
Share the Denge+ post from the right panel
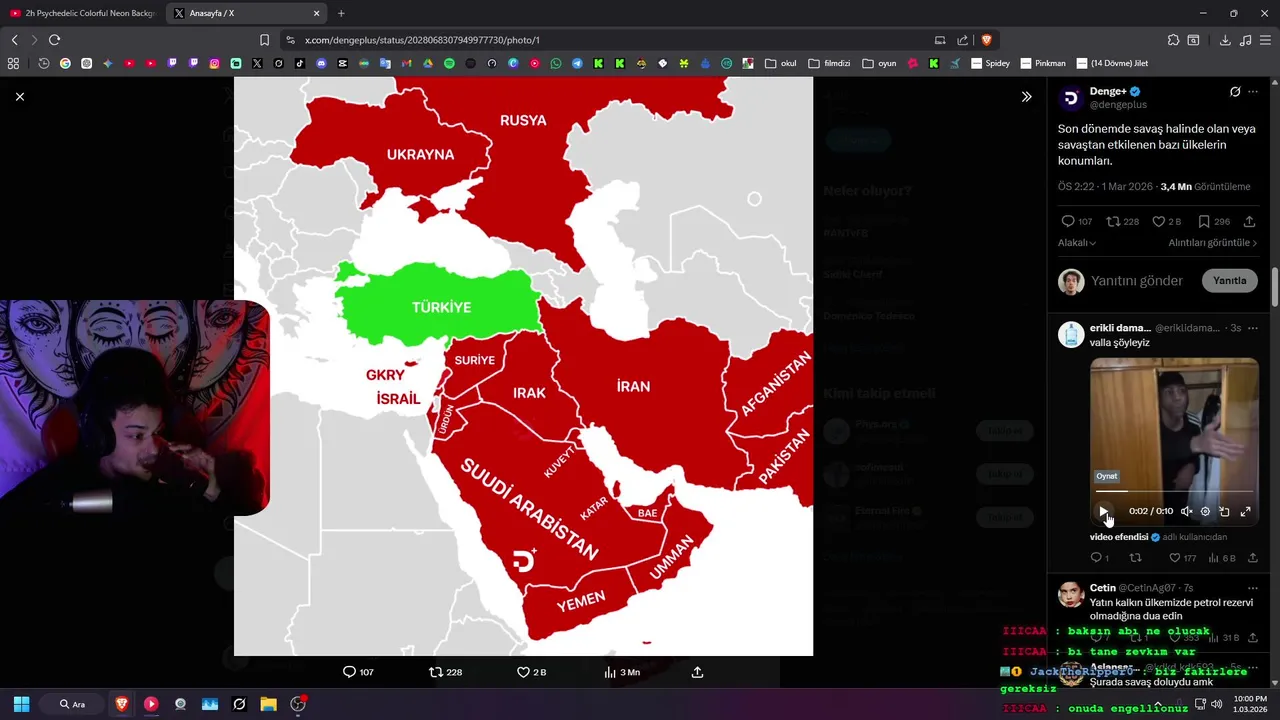click(1249, 222)
